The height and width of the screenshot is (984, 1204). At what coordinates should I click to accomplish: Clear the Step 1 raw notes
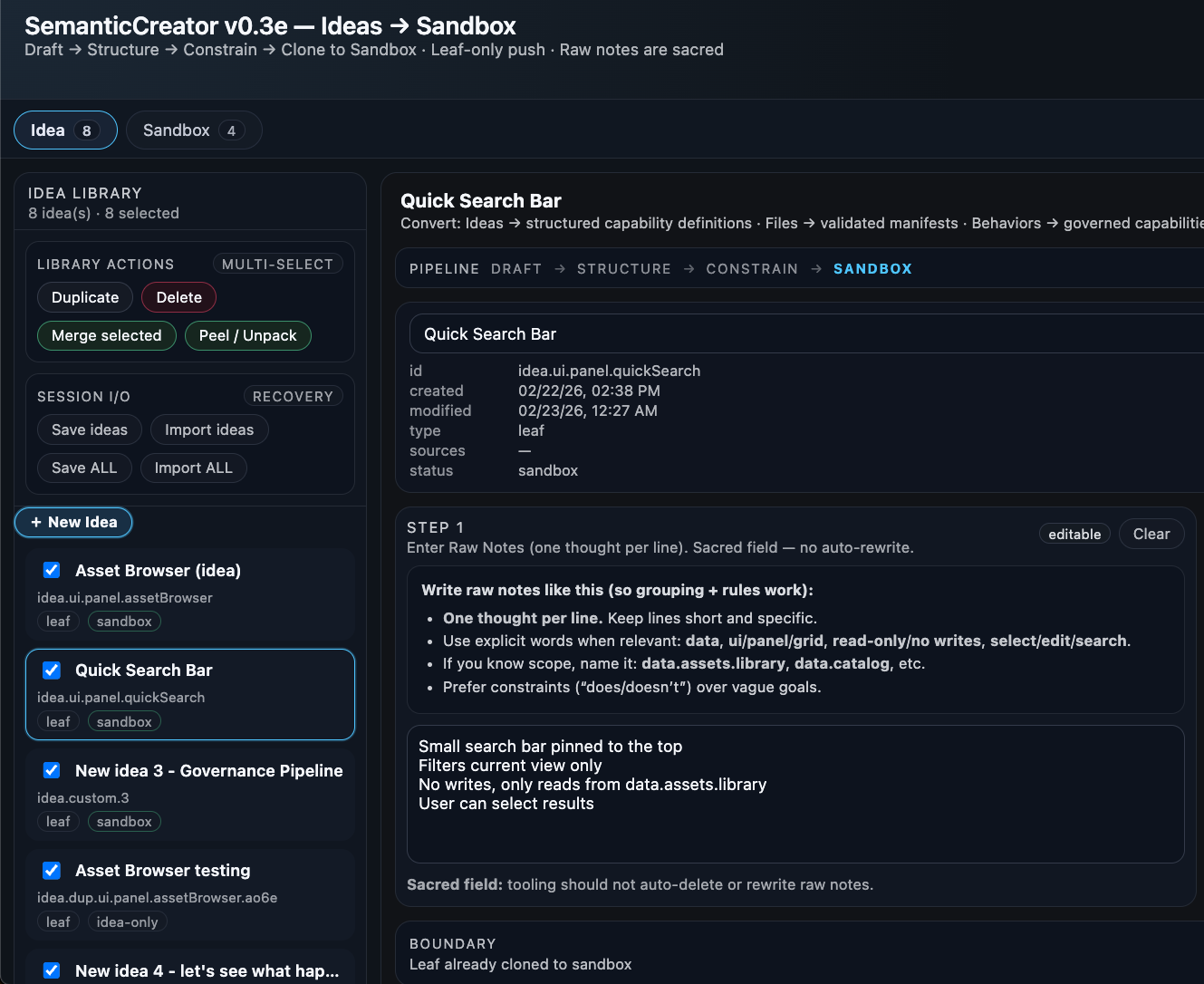(1151, 534)
